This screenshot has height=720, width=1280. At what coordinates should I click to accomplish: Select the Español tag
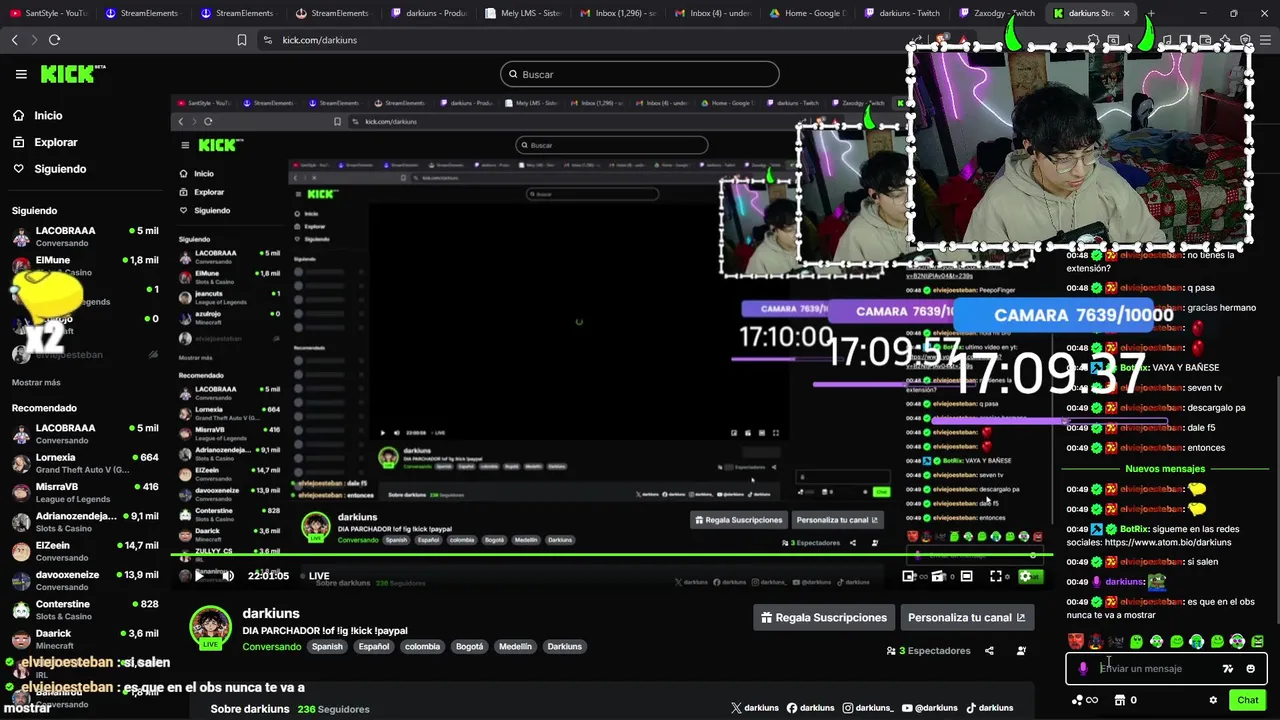(x=374, y=647)
